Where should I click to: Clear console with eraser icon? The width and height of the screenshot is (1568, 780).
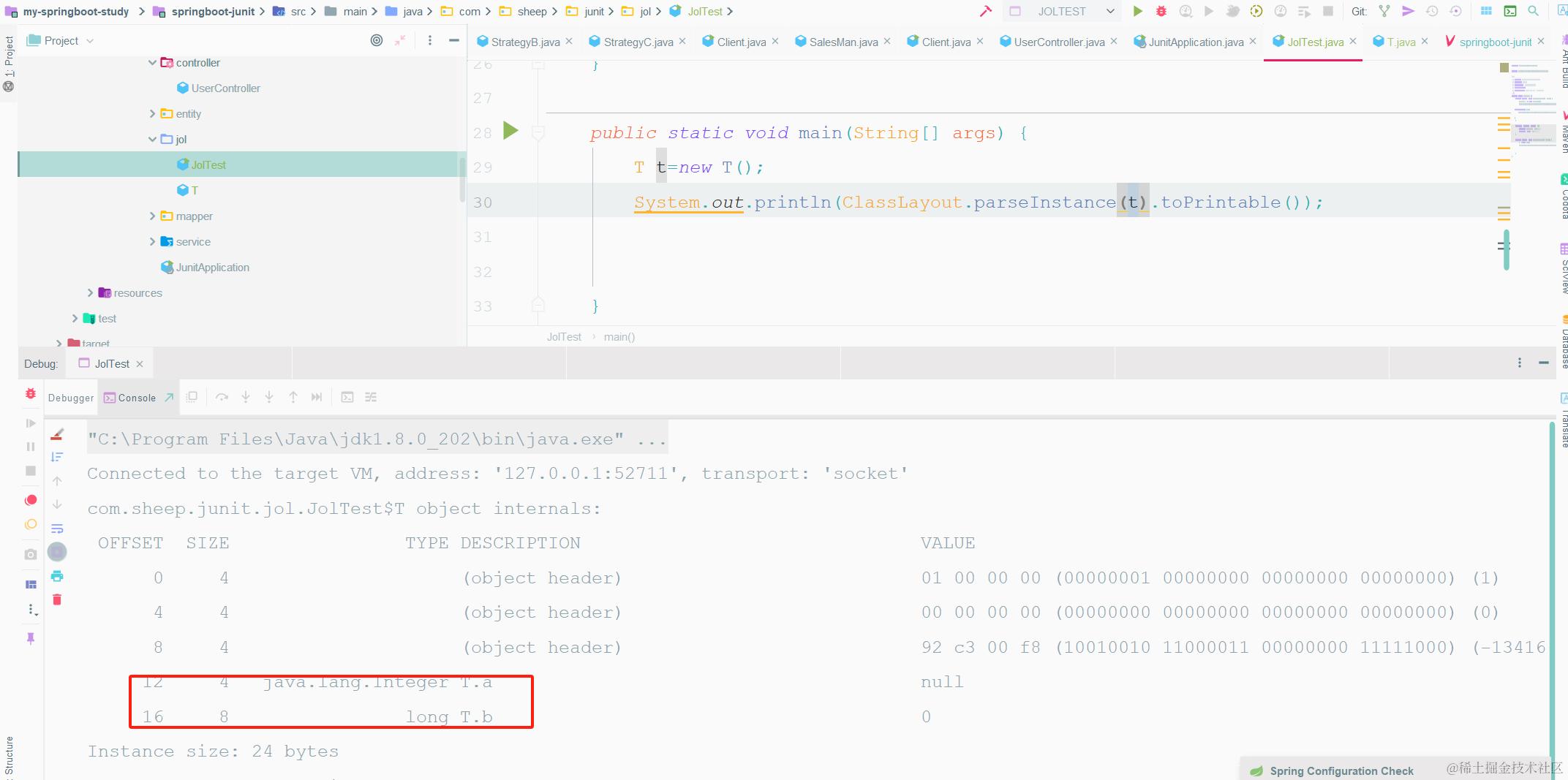[x=57, y=433]
